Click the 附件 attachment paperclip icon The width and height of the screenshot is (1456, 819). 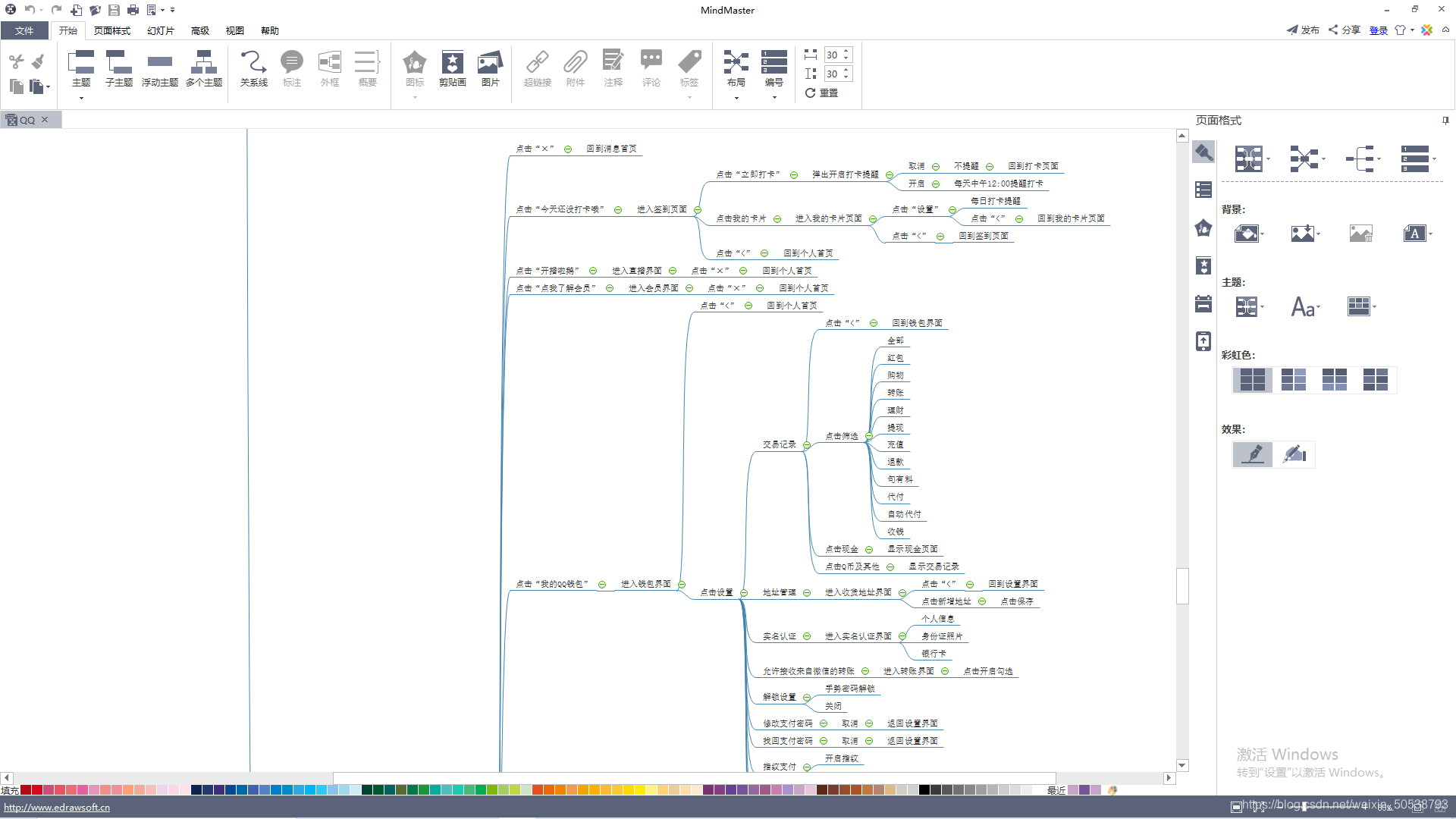click(x=576, y=68)
